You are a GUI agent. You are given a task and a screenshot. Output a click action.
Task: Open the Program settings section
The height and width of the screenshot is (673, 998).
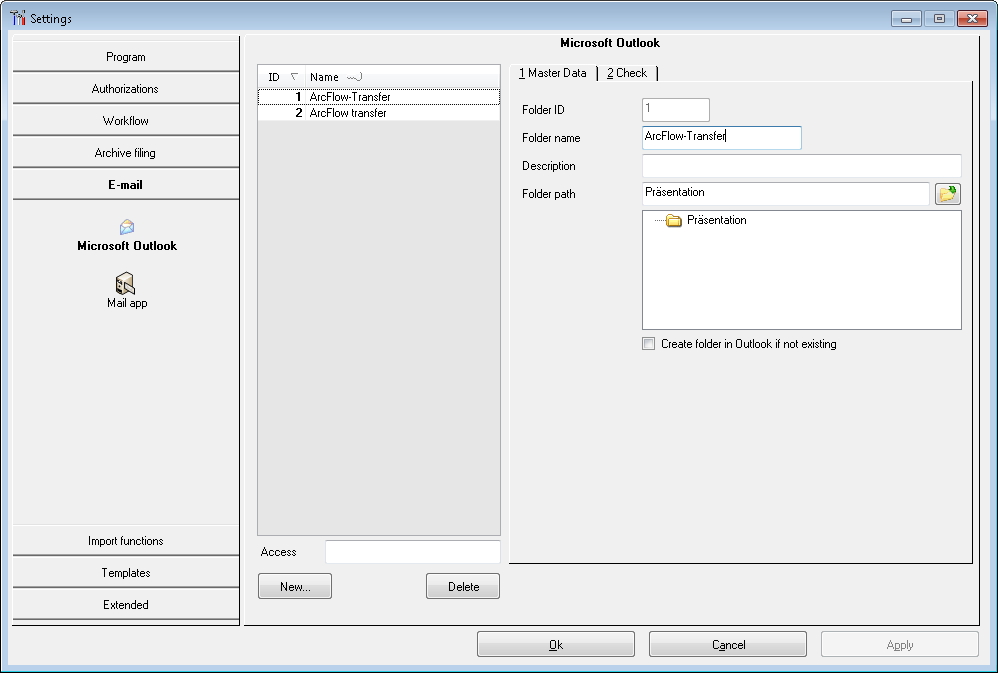tap(125, 57)
